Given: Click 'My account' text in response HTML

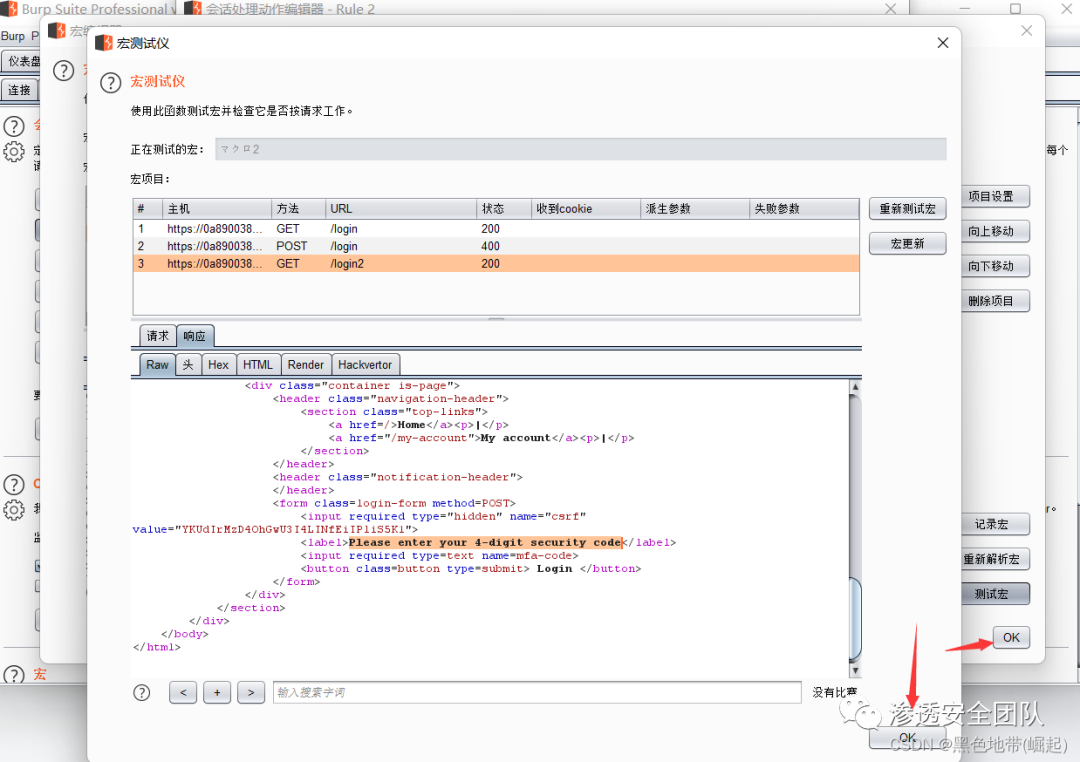Looking at the screenshot, I should (515, 438).
